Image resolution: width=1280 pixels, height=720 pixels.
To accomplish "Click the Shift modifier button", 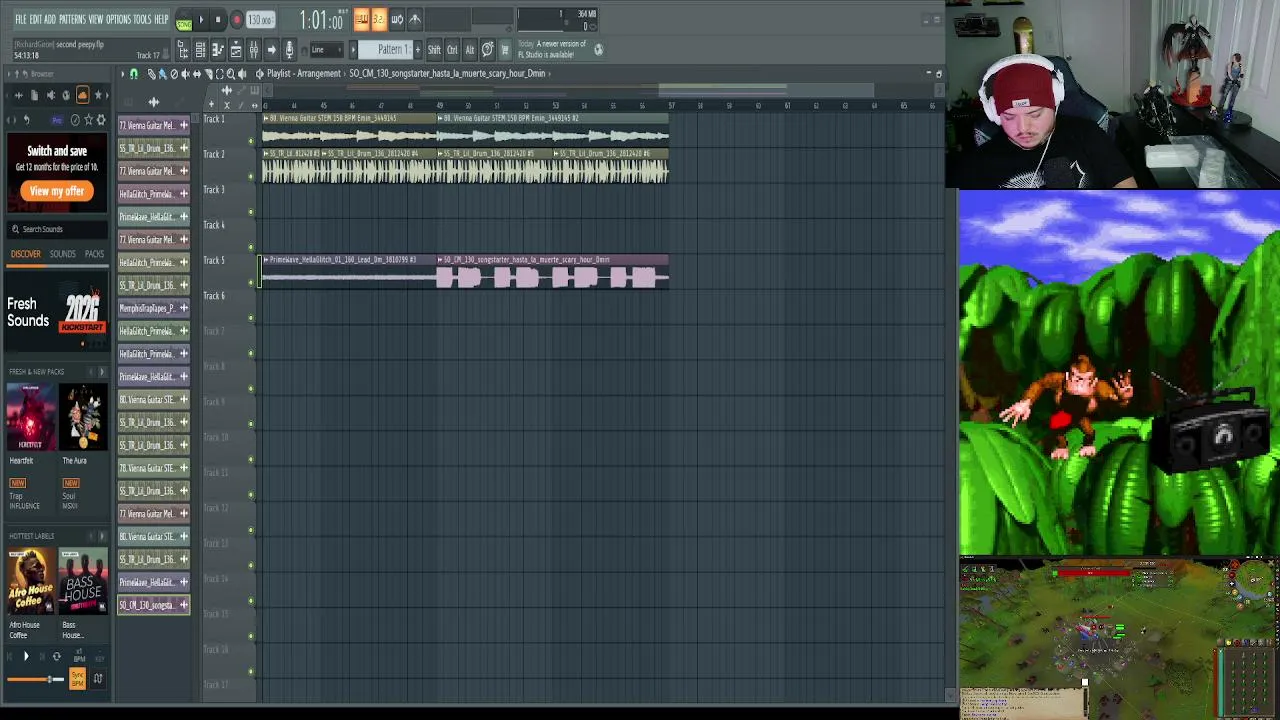I will (x=434, y=49).
